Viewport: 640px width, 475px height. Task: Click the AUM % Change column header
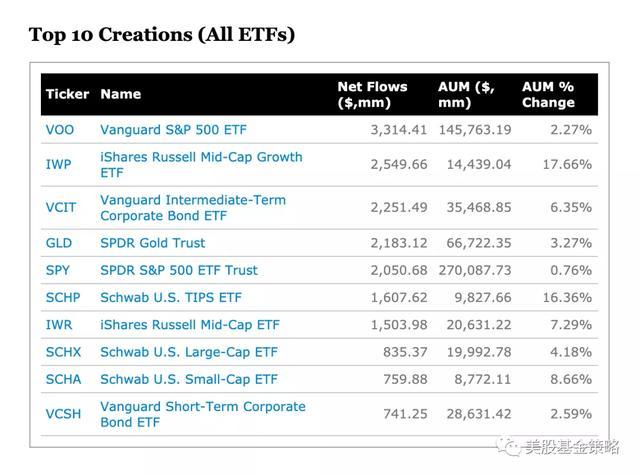point(548,94)
